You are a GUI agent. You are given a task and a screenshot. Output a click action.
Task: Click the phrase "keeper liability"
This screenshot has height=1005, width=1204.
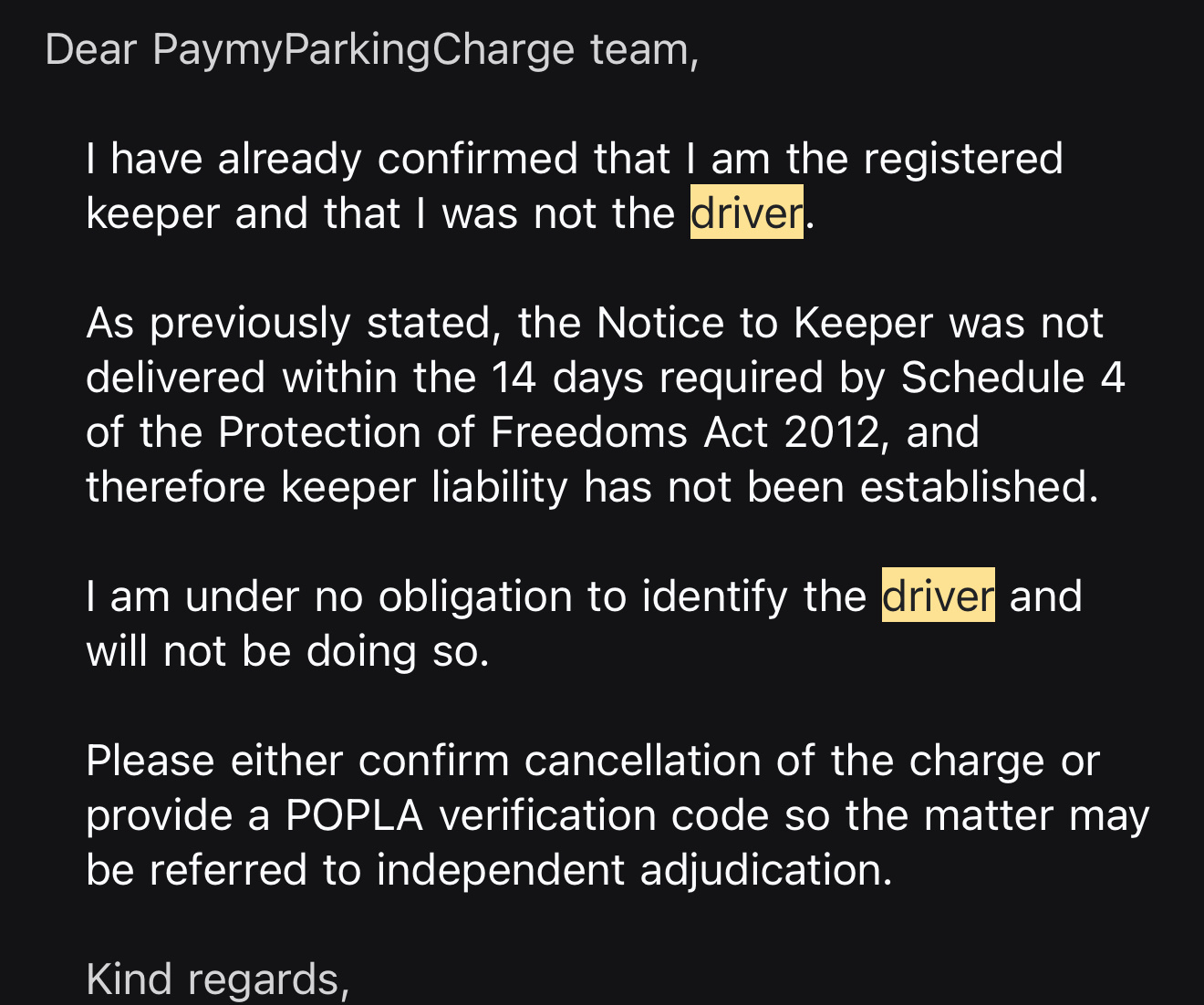[424, 487]
